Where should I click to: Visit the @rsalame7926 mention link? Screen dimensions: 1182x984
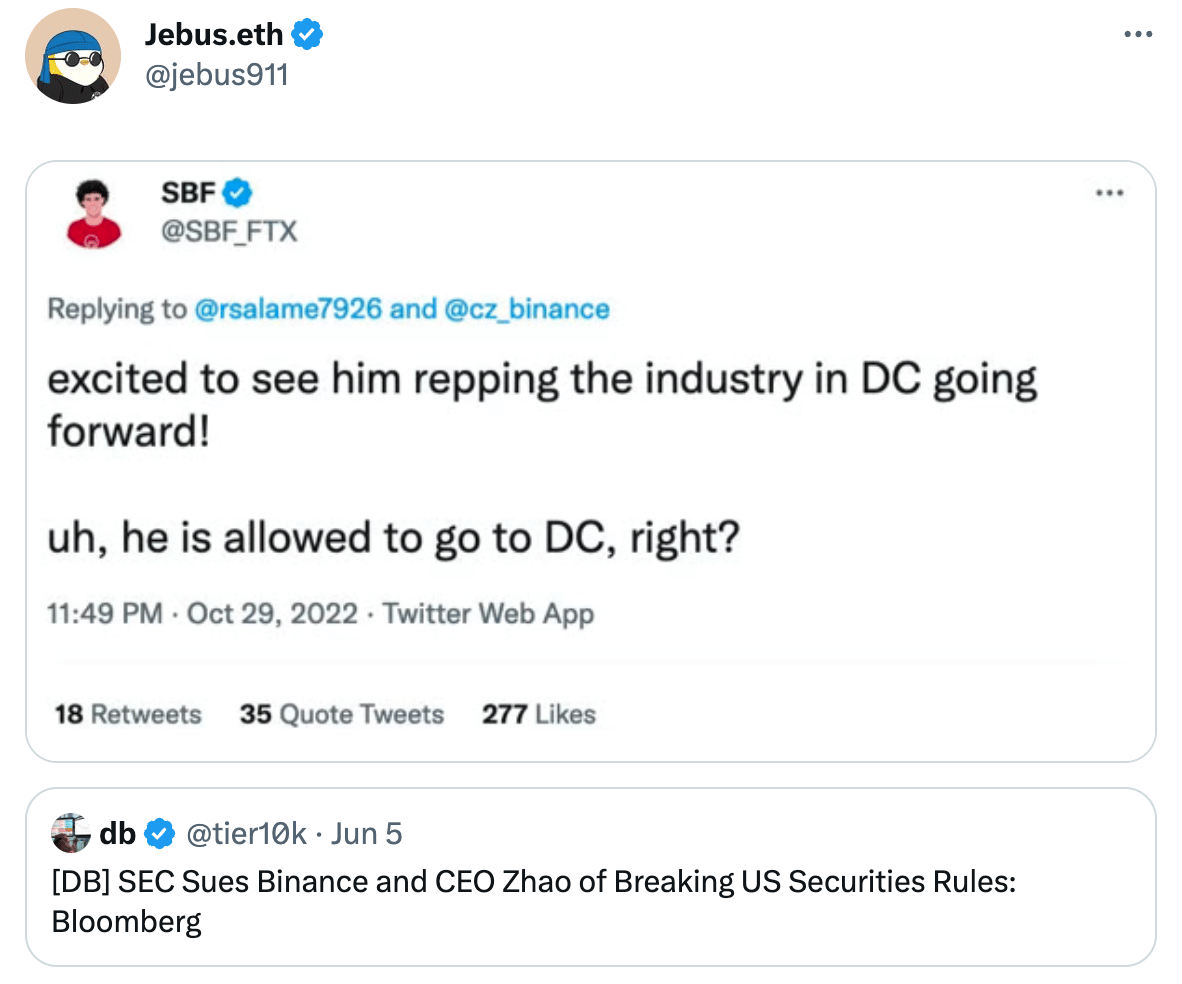(x=287, y=309)
